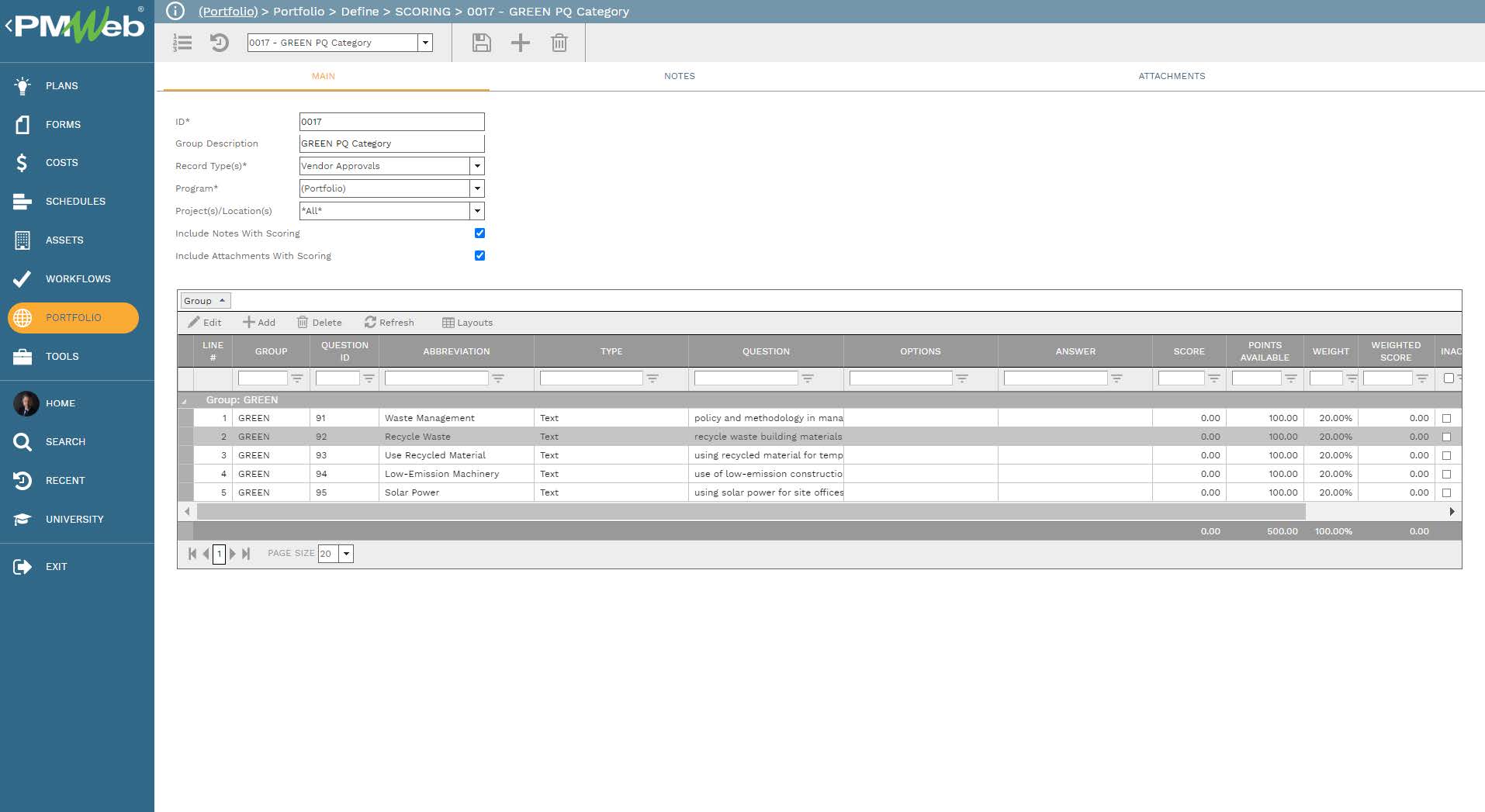Open the Workflows module
This screenshot has width=1485, height=812.
(x=78, y=278)
